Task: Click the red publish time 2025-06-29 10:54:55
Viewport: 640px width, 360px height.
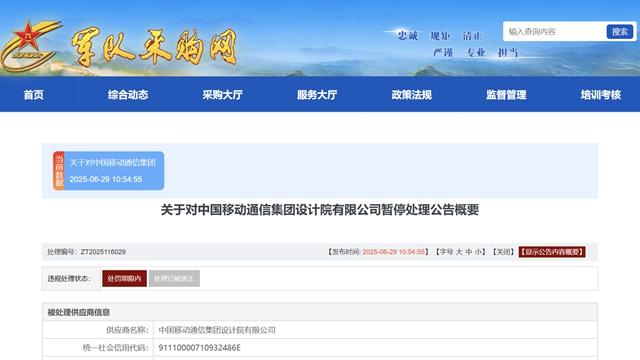Action: tap(394, 252)
